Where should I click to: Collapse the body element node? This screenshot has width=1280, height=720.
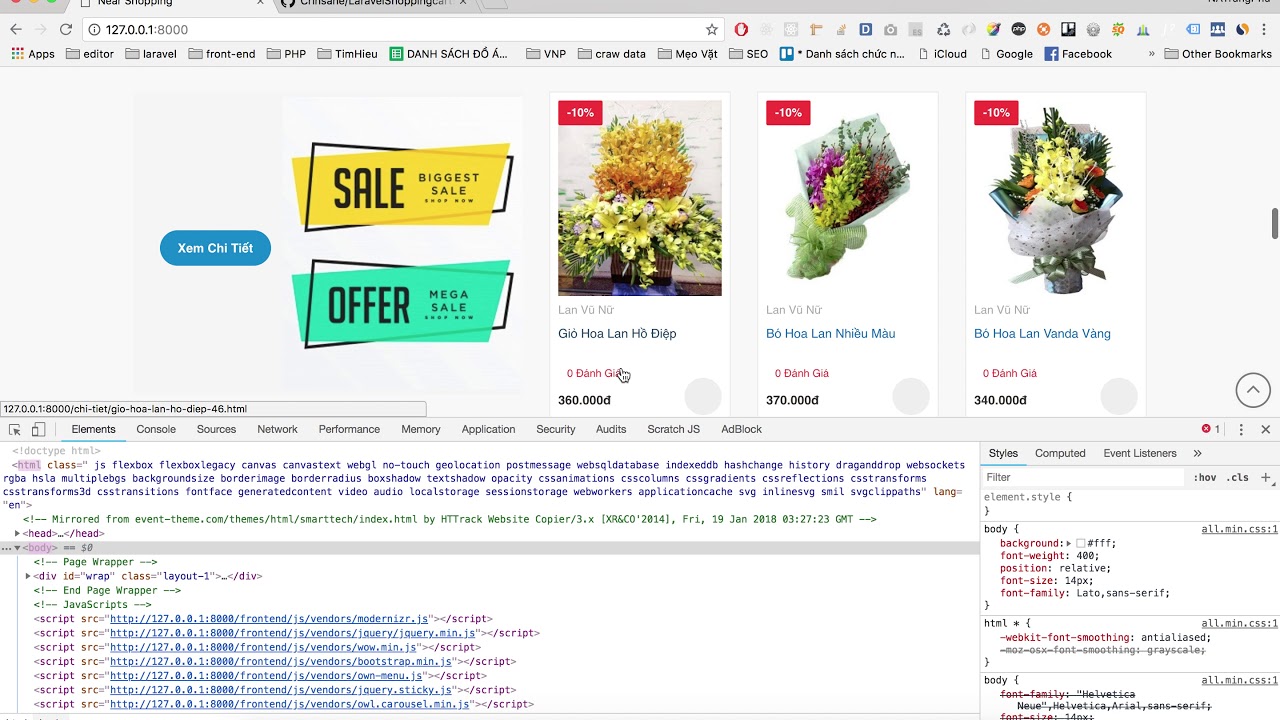pyautogui.click(x=17, y=548)
